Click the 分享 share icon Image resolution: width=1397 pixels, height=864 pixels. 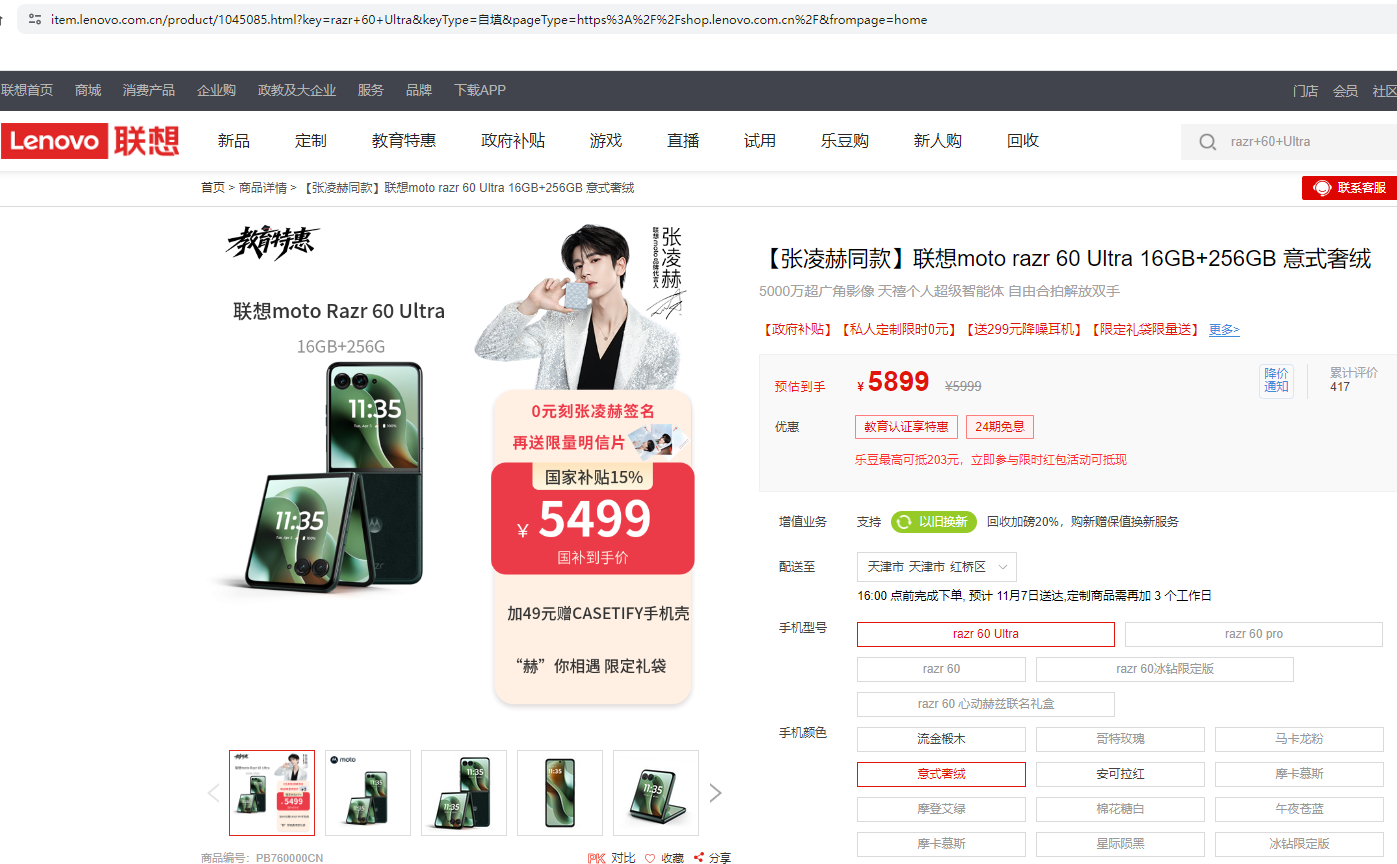click(699, 857)
